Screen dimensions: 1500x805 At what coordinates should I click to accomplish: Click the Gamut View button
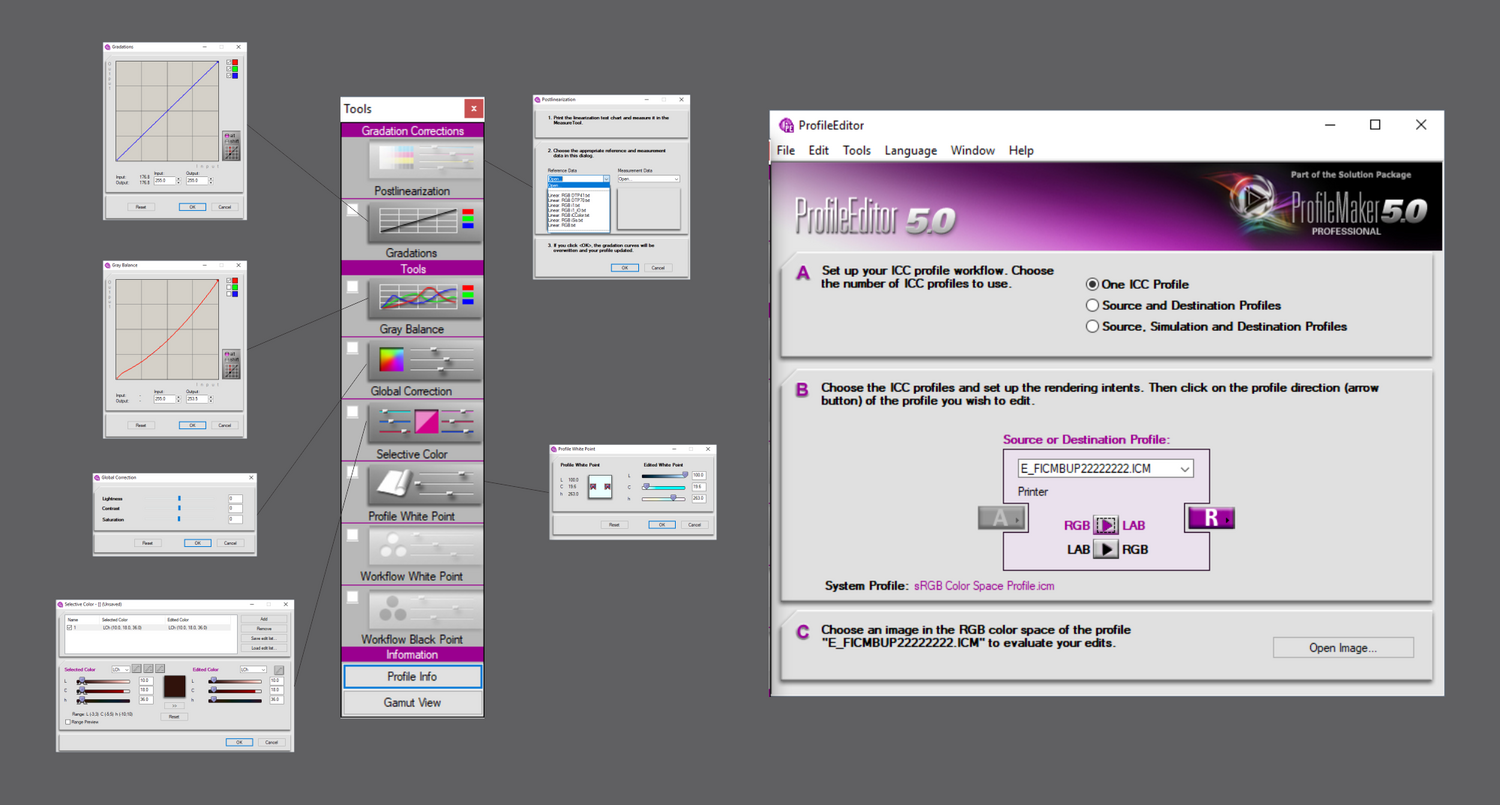413,702
